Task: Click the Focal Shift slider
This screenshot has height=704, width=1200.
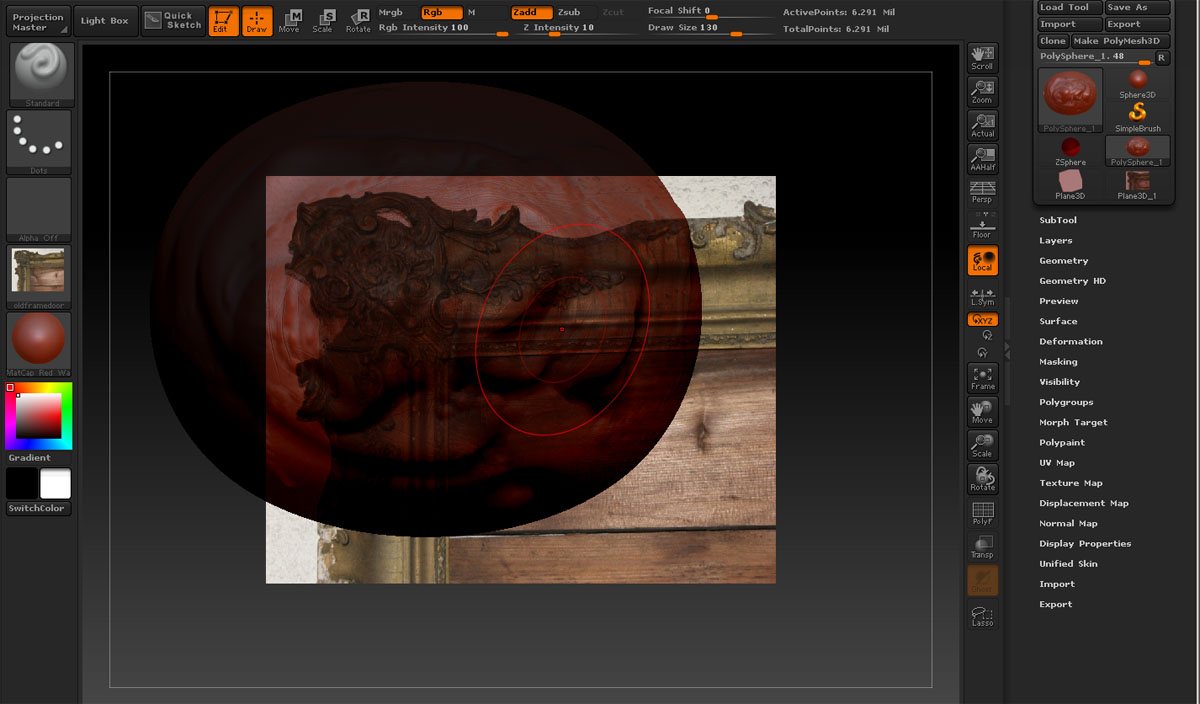Action: [709, 12]
